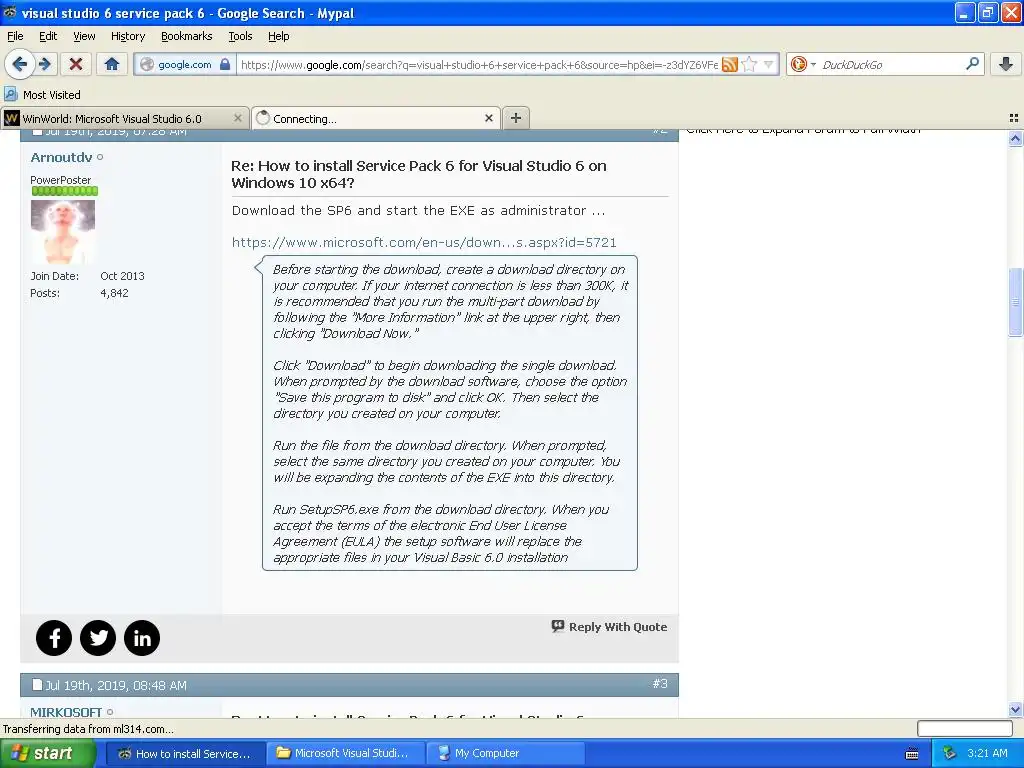The height and width of the screenshot is (768, 1024).
Task: Open post #3 permalink number
Action: point(660,684)
